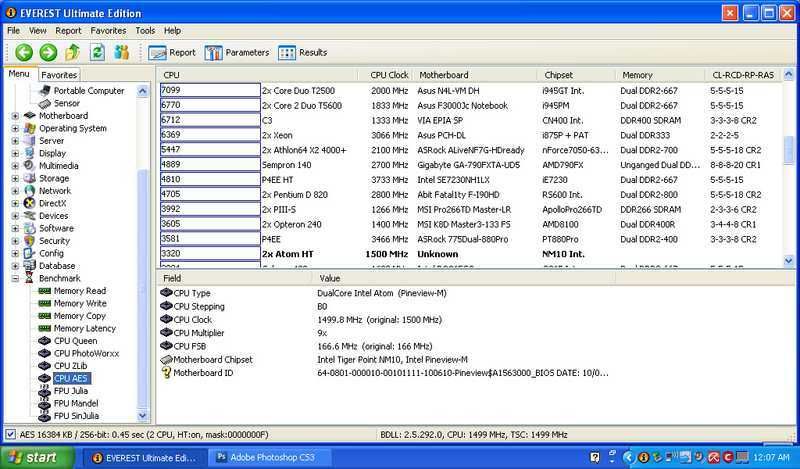Expand the Operating System tree node
The height and width of the screenshot is (469, 800).
[15, 129]
